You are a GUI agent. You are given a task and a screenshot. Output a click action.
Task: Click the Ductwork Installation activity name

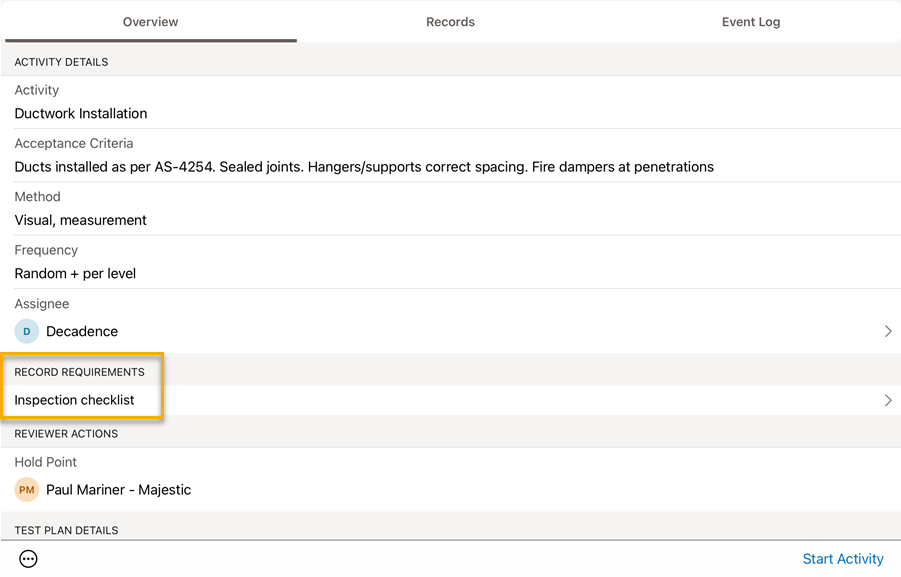(x=81, y=114)
